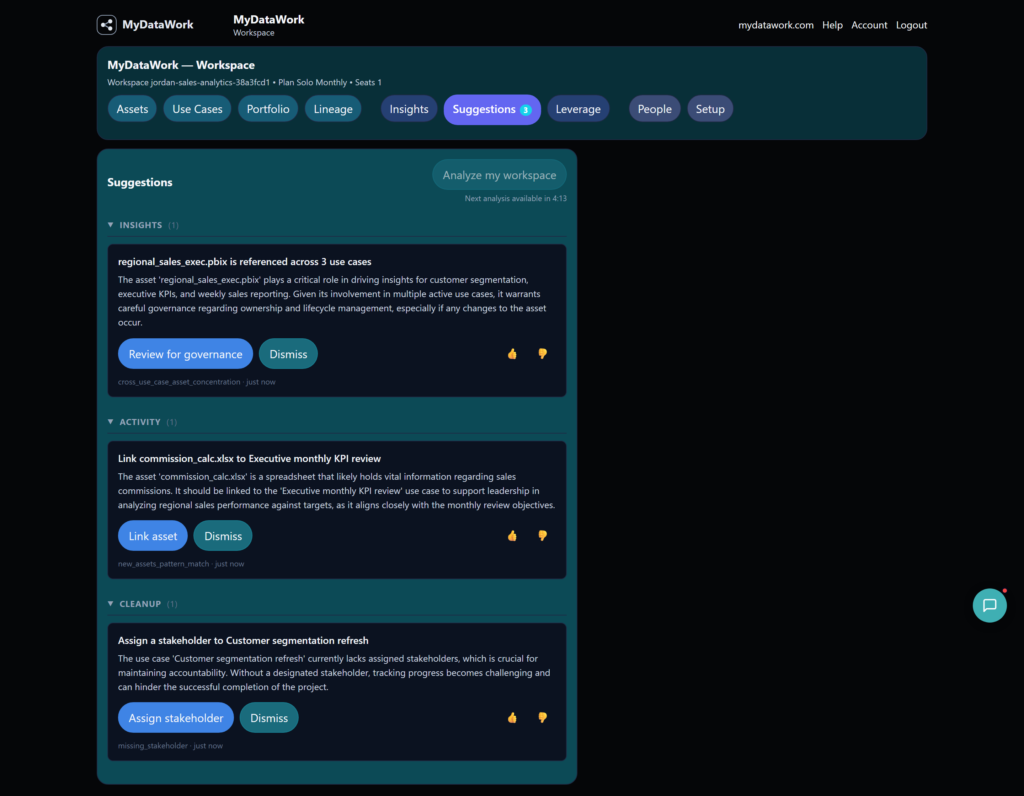Open the Leverage tab
The image size is (1024, 796).
click(578, 109)
